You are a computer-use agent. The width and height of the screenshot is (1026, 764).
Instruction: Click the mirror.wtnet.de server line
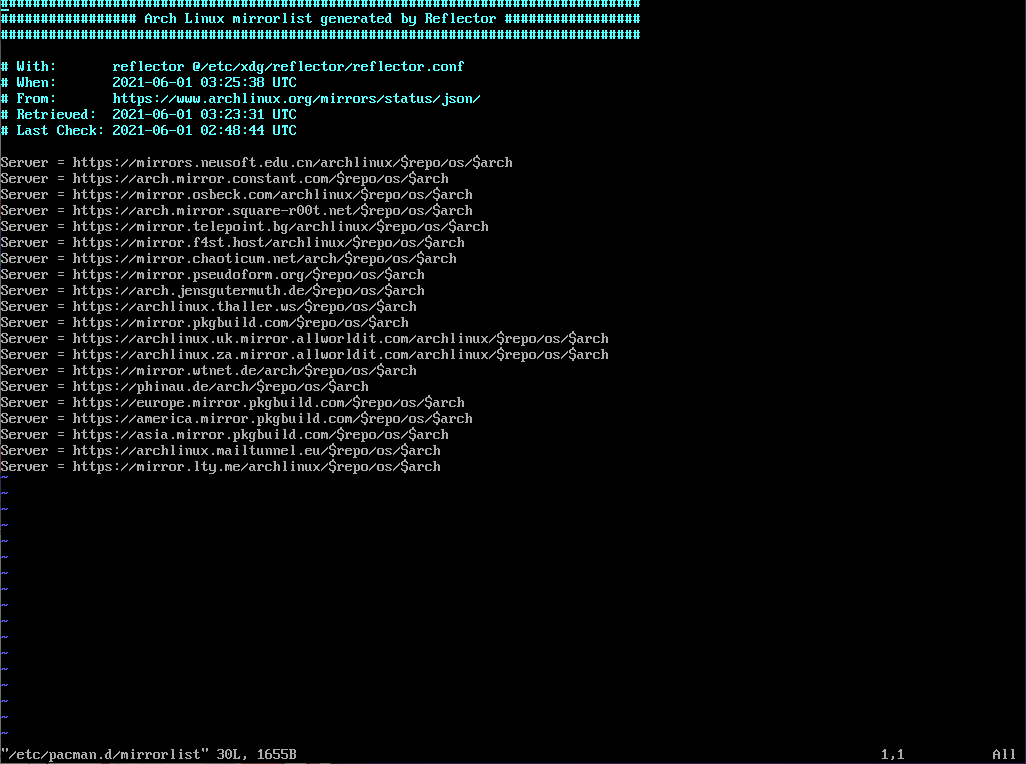(x=208, y=370)
